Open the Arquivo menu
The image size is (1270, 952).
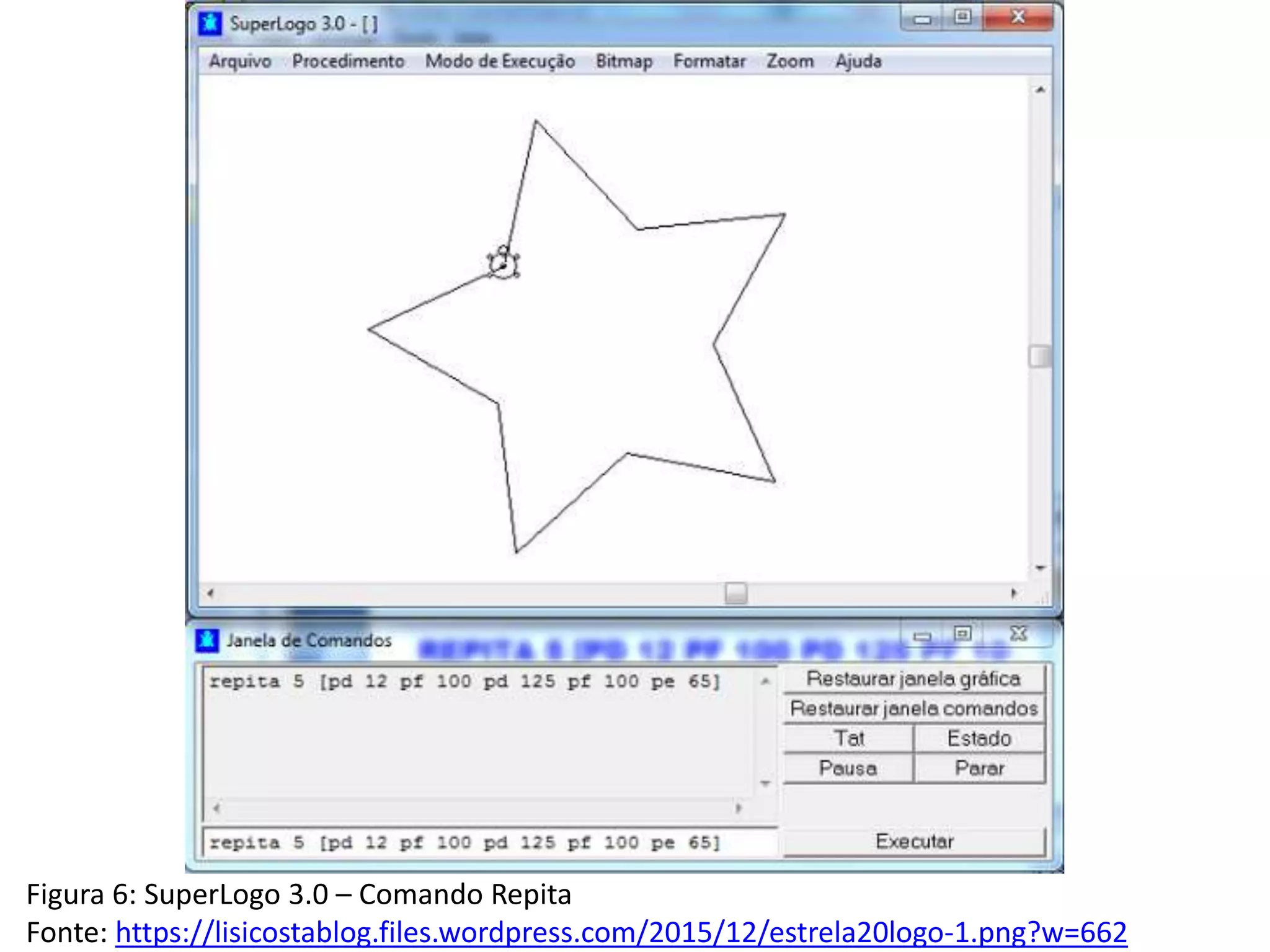(x=240, y=61)
